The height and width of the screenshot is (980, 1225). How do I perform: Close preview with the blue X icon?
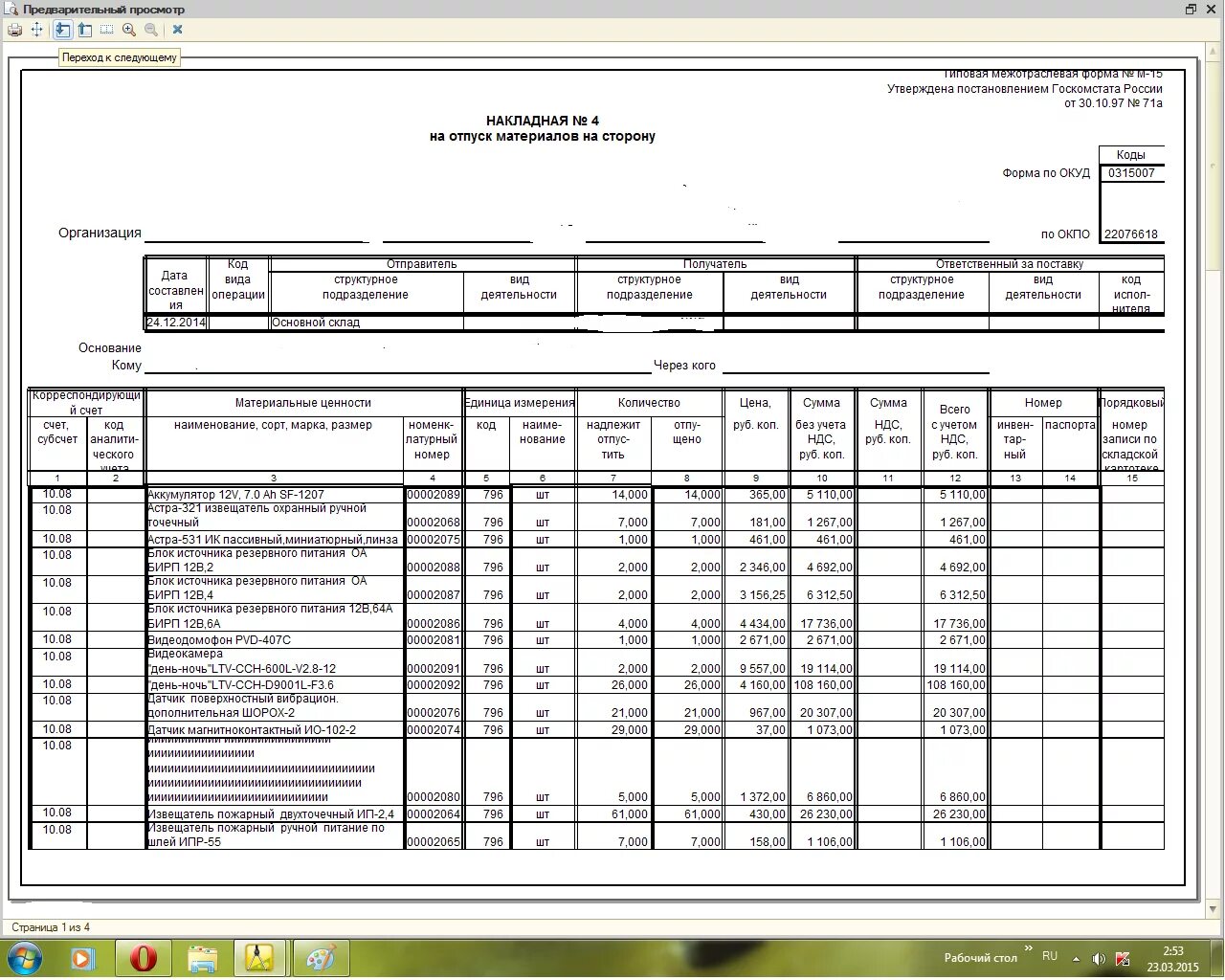[x=177, y=30]
